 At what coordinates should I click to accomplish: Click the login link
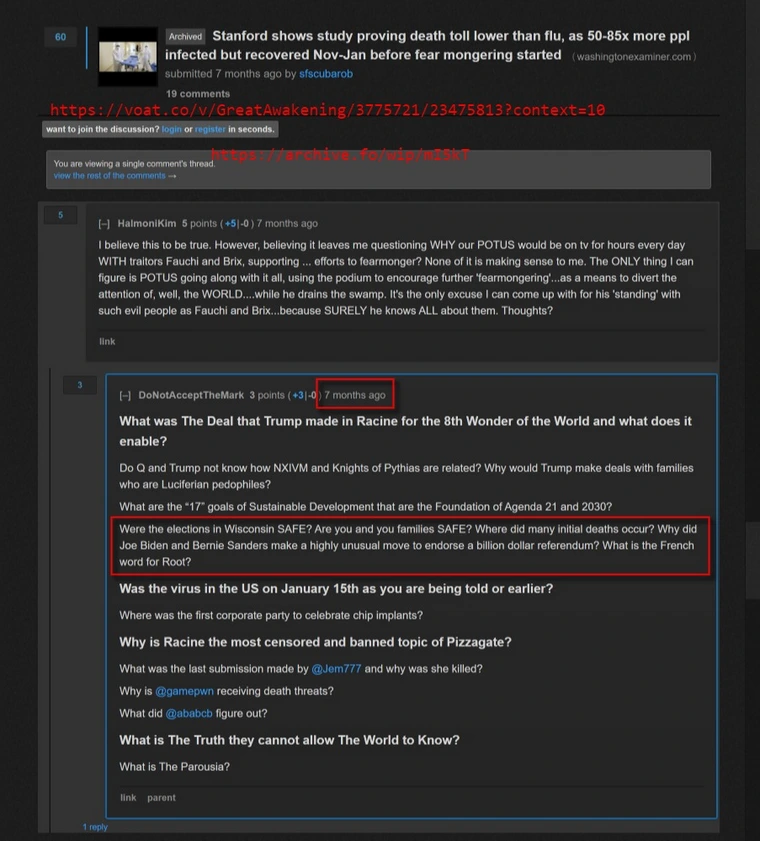pos(172,129)
